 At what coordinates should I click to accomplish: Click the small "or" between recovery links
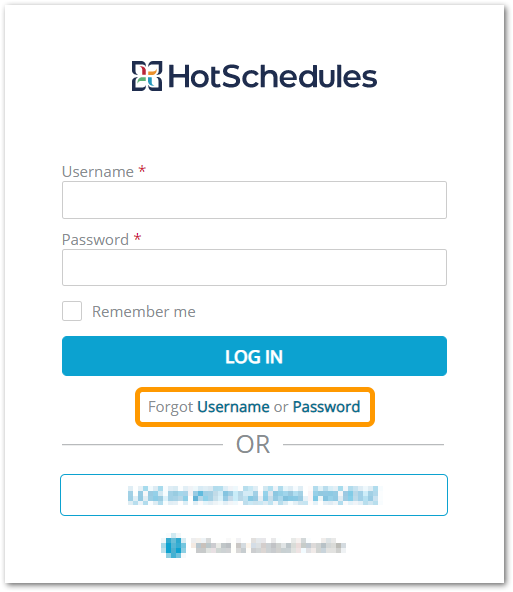pyautogui.click(x=281, y=407)
